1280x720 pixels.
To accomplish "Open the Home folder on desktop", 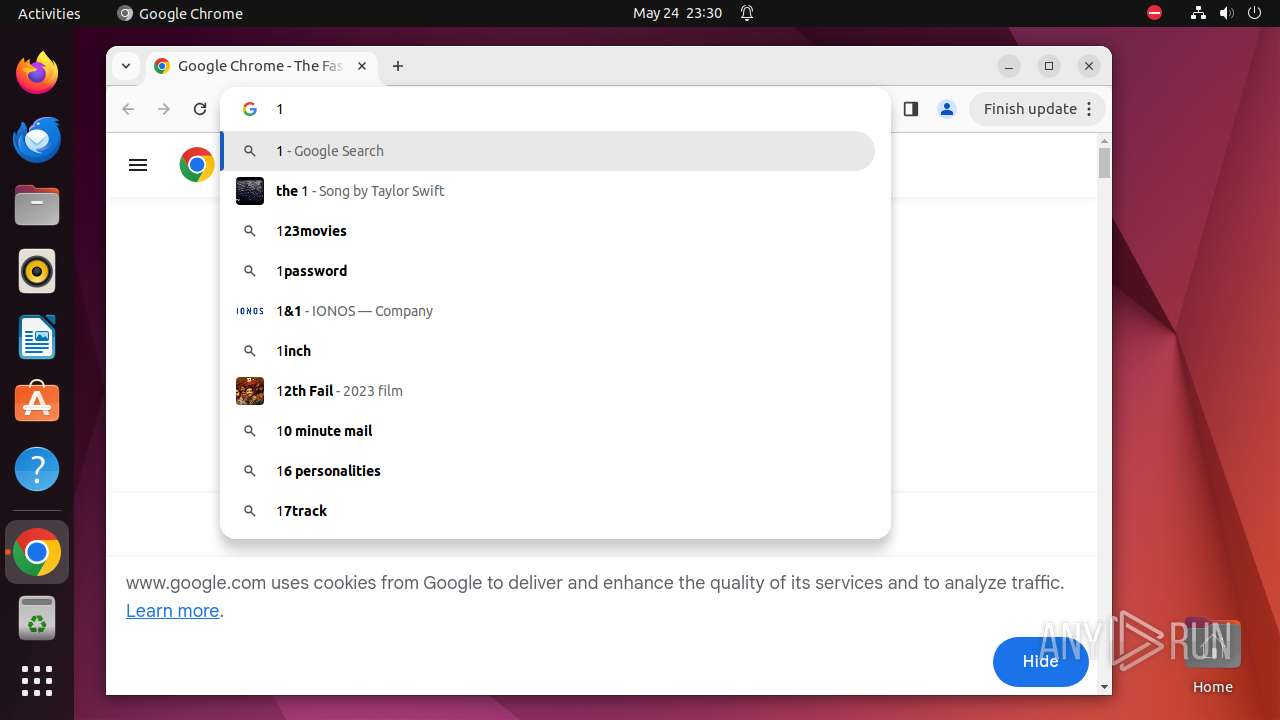I will point(1212,655).
